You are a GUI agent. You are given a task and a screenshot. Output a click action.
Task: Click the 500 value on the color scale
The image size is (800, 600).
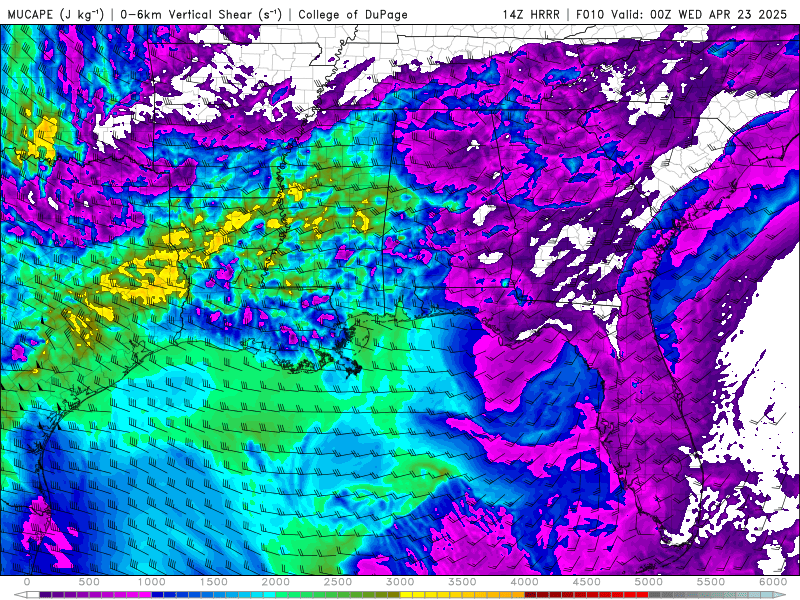(89, 582)
